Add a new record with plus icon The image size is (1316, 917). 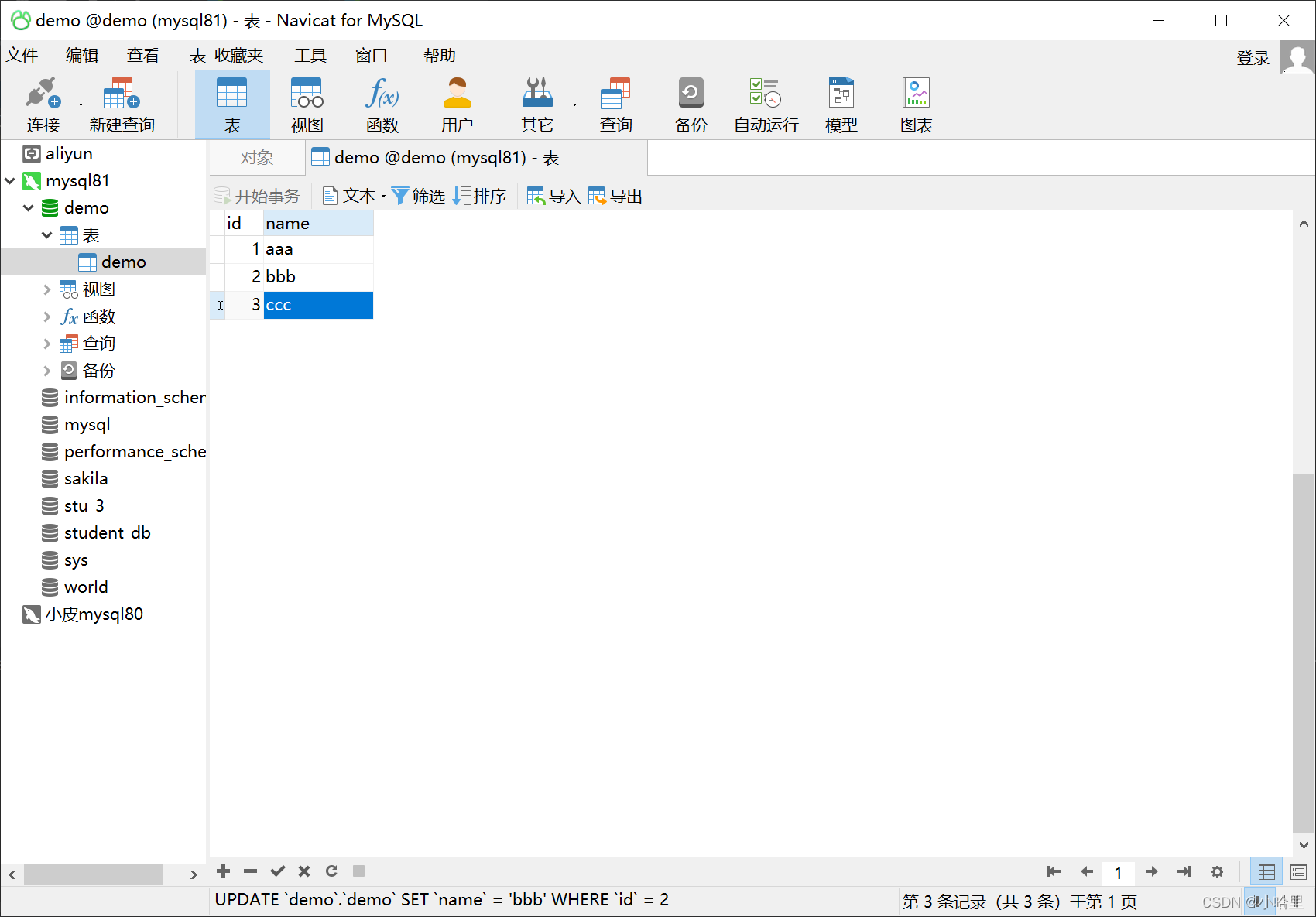point(224,871)
